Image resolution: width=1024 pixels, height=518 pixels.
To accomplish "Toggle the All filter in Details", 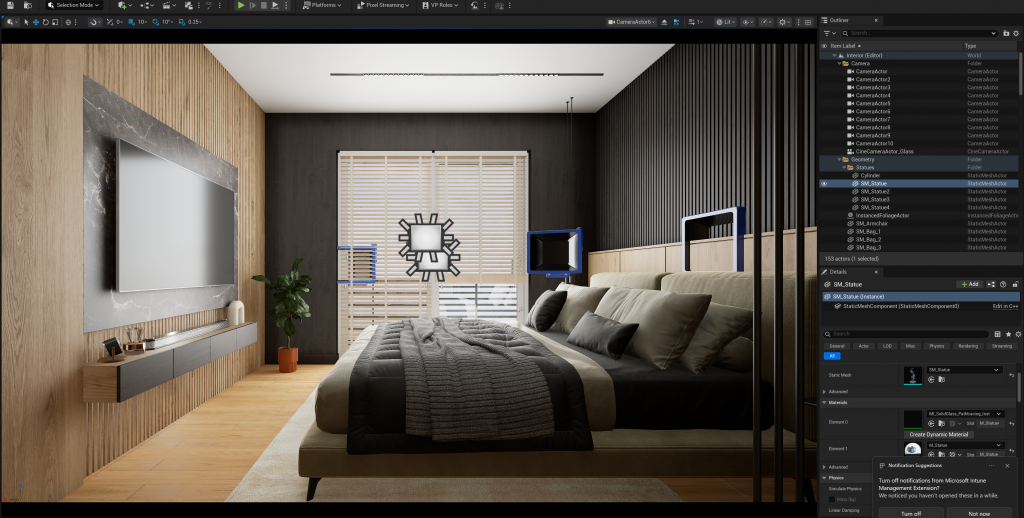I will [x=832, y=356].
